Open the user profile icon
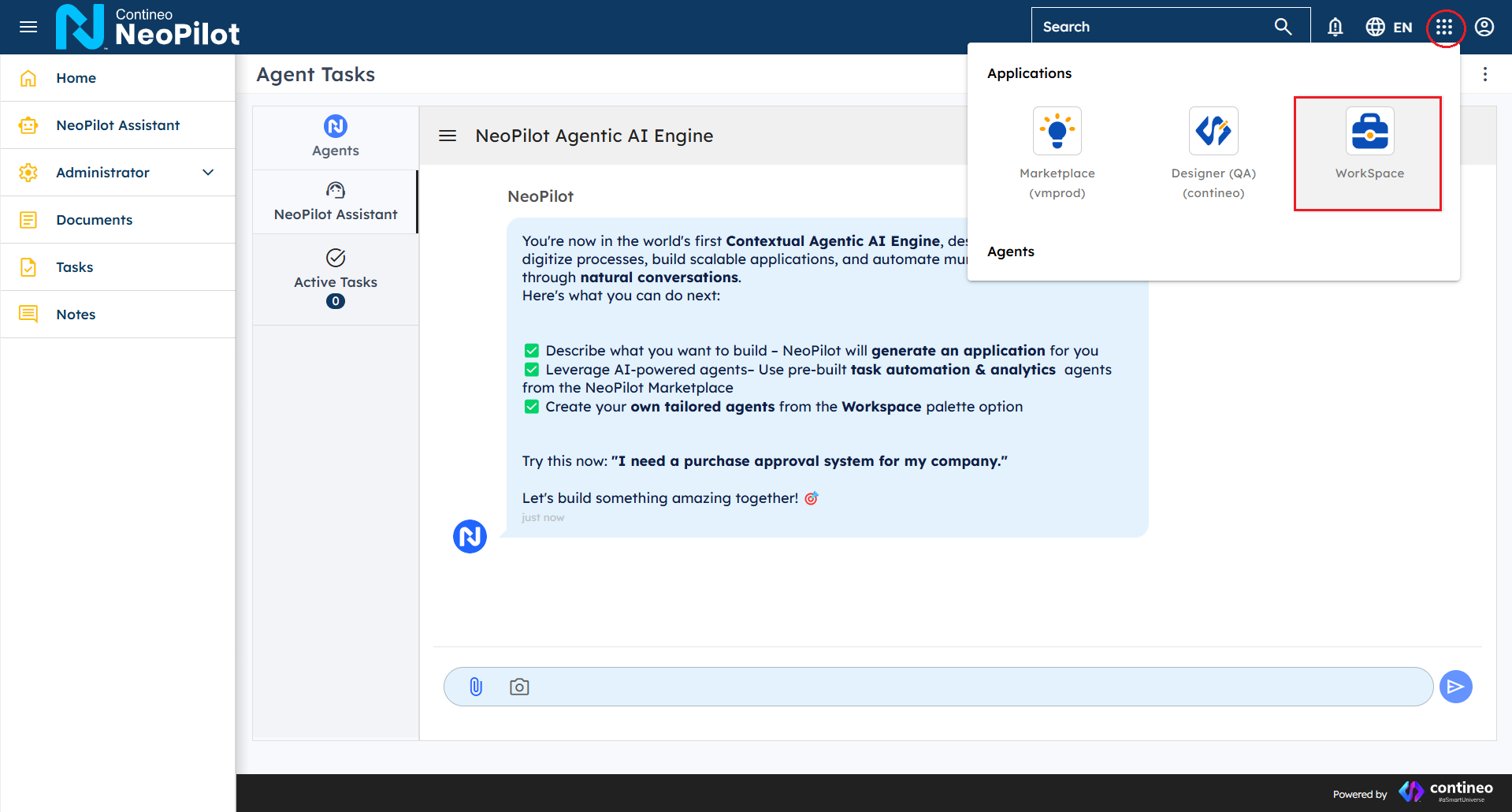 click(1484, 28)
